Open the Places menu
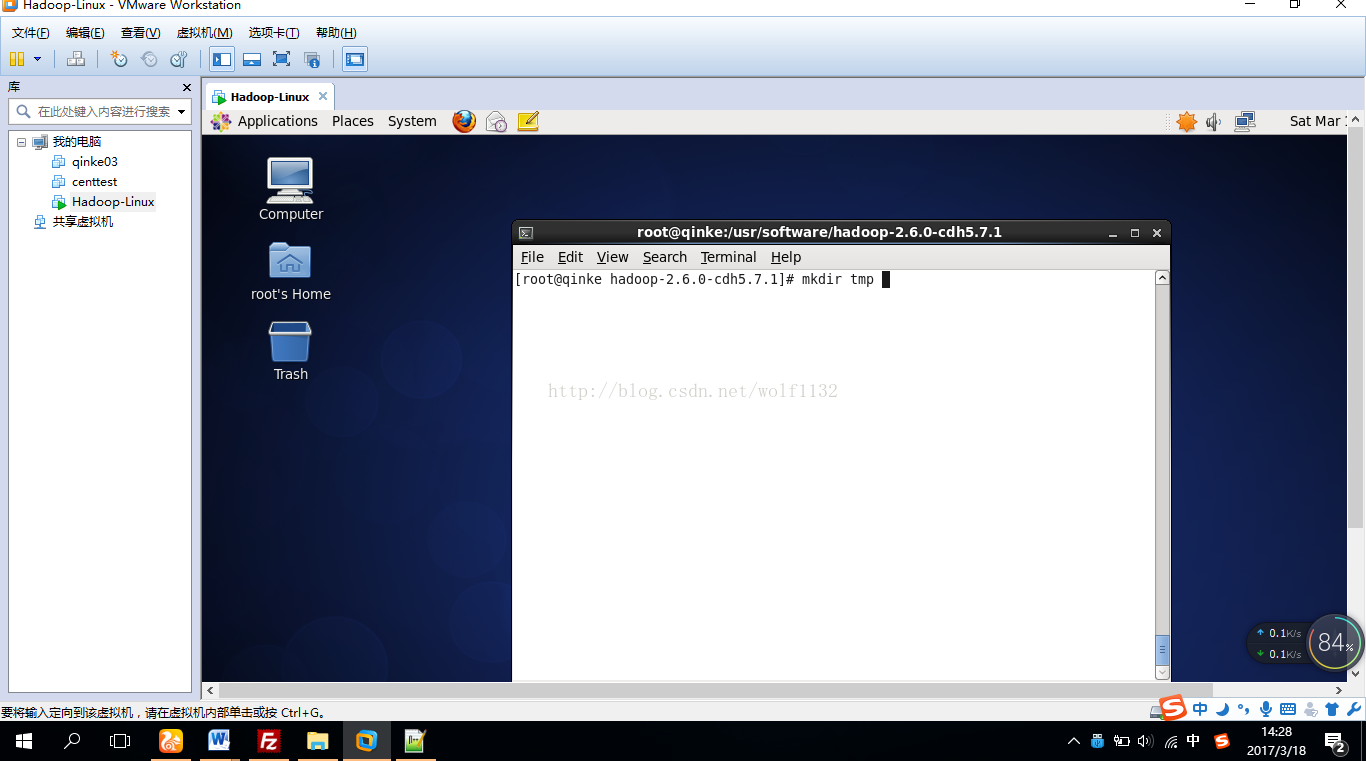The image size is (1366, 761). pyautogui.click(x=353, y=121)
